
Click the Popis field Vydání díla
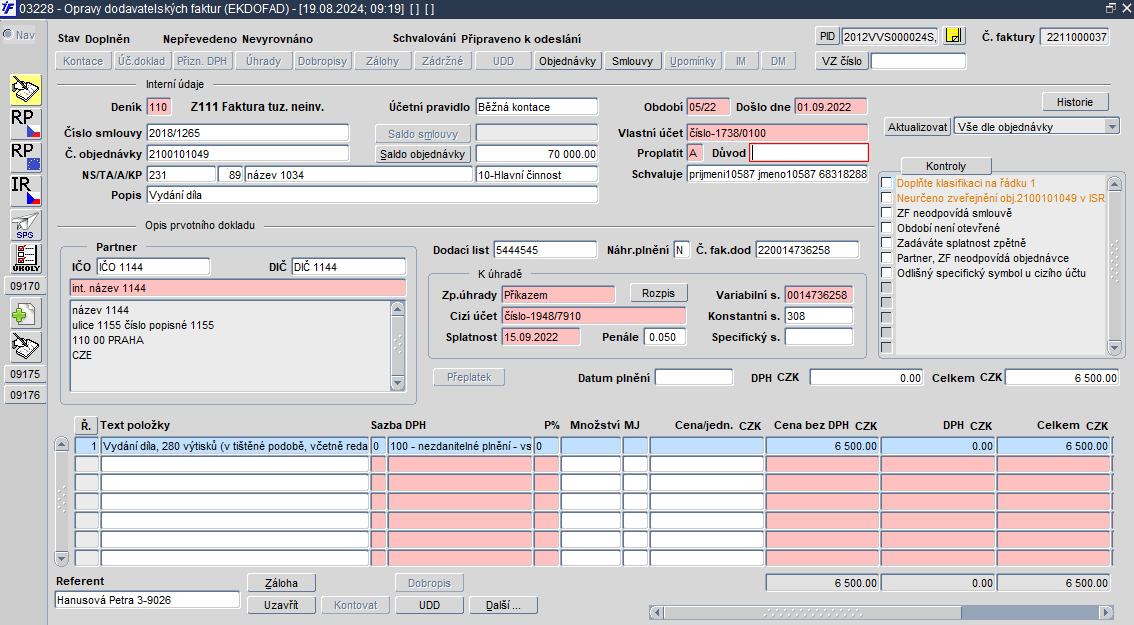pyautogui.click(x=372, y=195)
